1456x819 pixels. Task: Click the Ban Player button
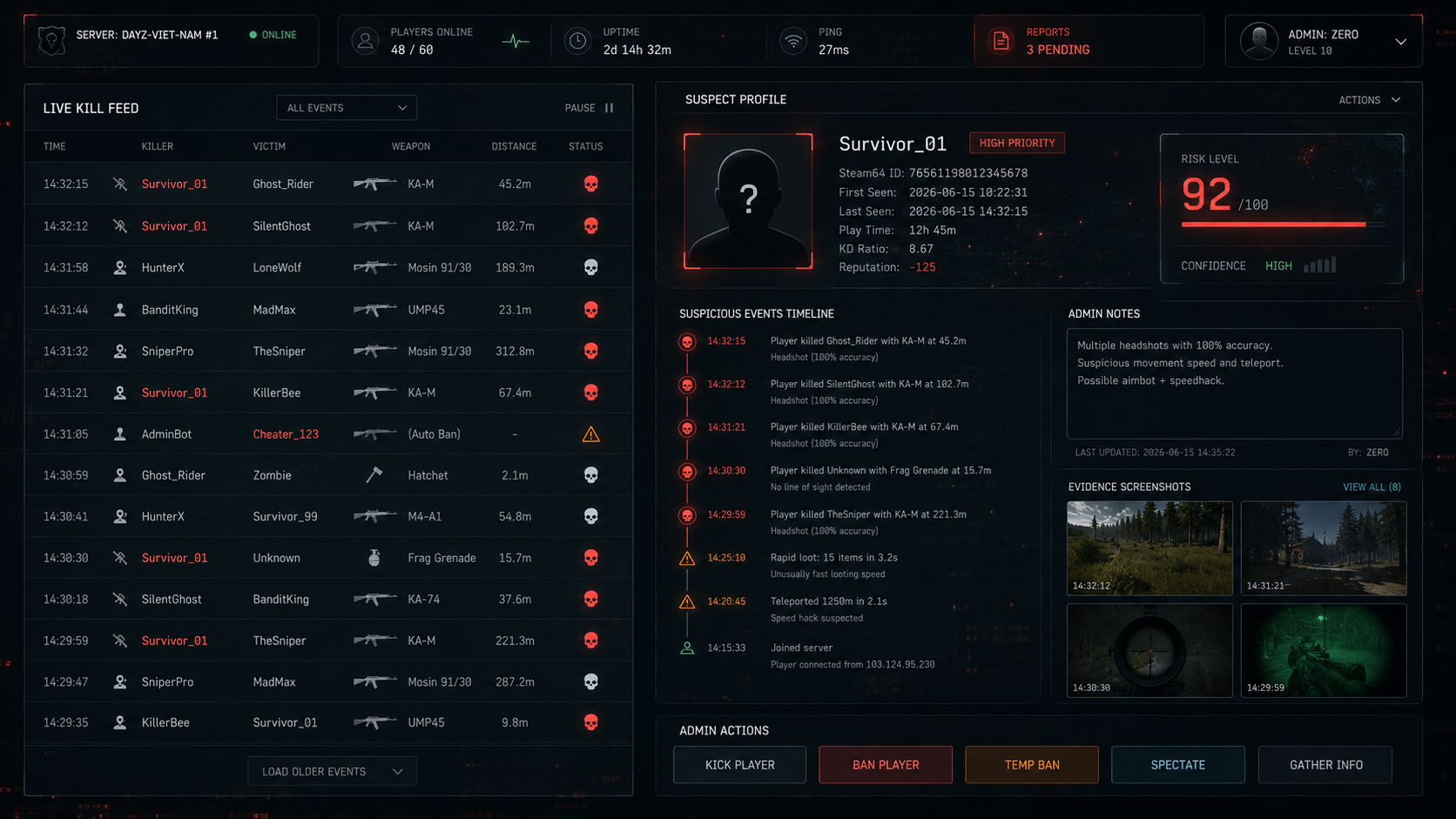coord(886,765)
